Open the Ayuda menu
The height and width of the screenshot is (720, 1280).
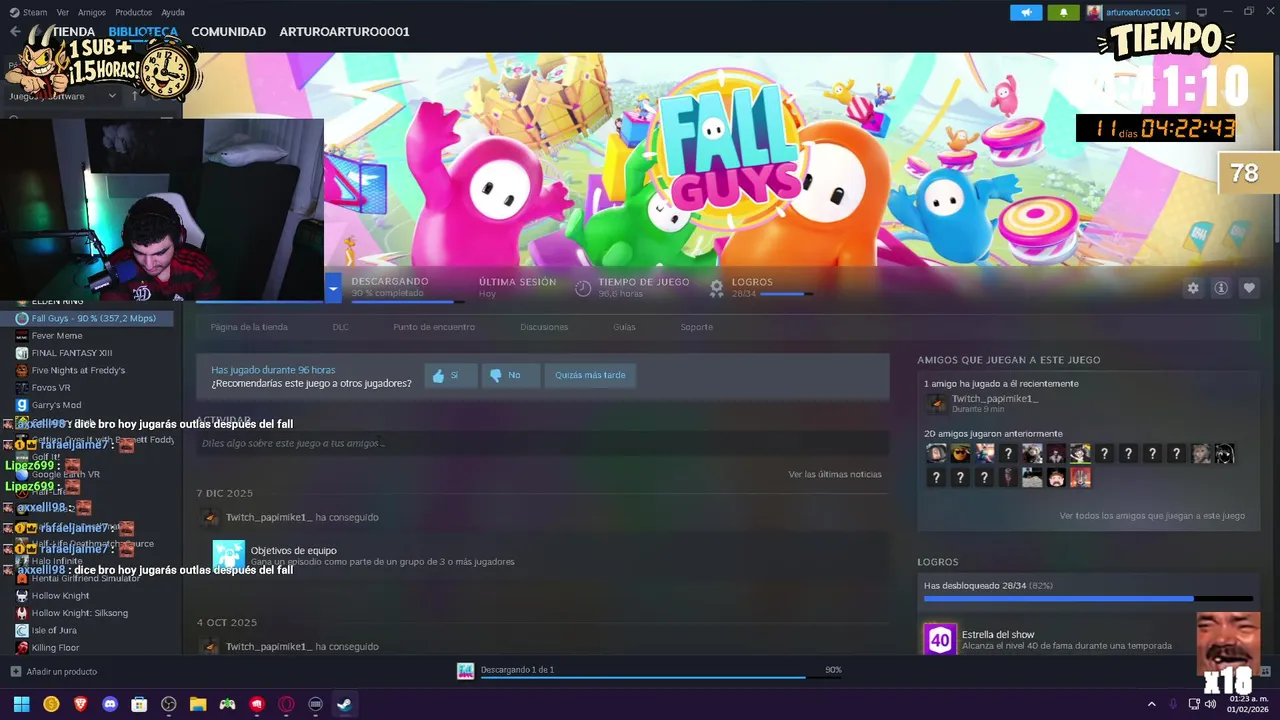pos(173,12)
